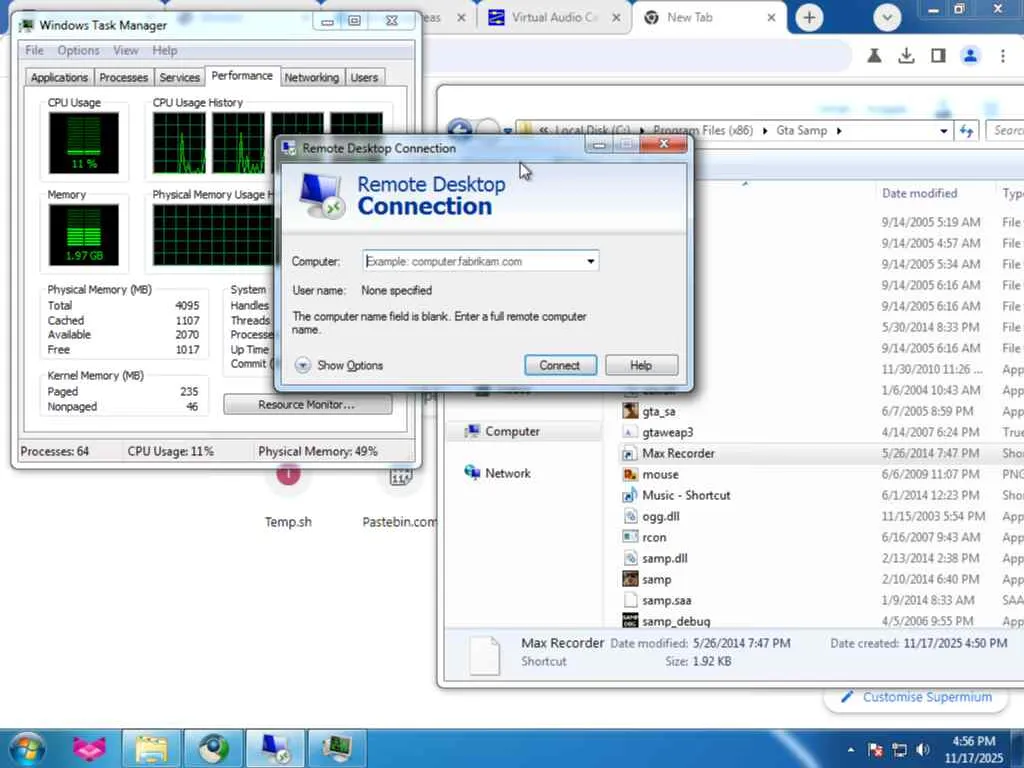Open the Computer name dropdown arrow

[x=590, y=261]
